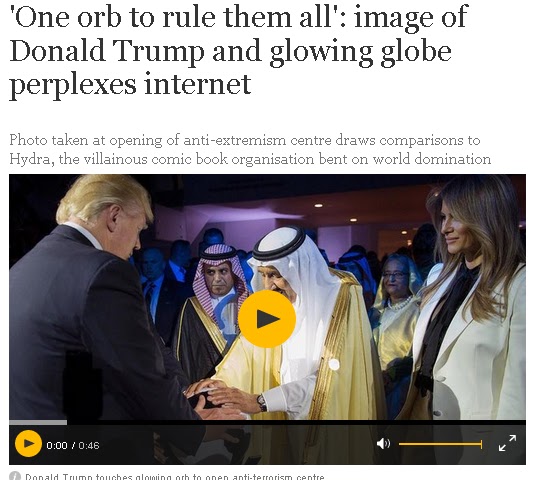Image resolution: width=538 pixels, height=480 pixels.
Task: Click the standfirst text about anti-extremism centre
Action: pyautogui.click(x=250, y=150)
